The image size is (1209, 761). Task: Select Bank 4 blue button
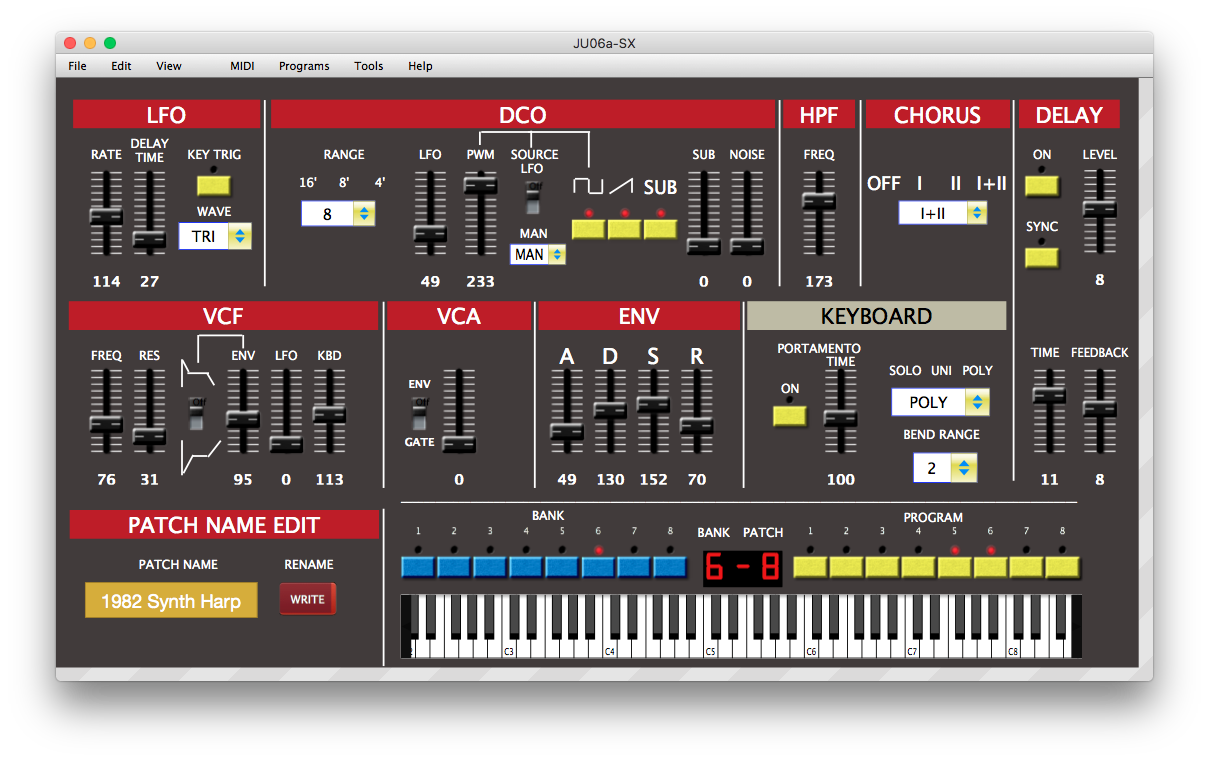526,567
